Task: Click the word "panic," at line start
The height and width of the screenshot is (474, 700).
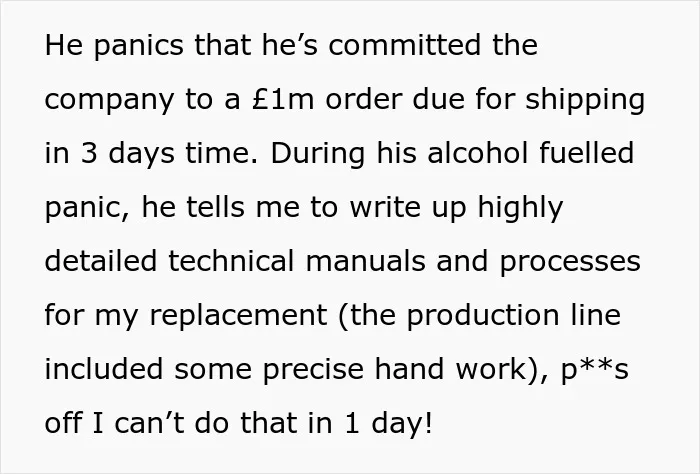Action: (88, 209)
